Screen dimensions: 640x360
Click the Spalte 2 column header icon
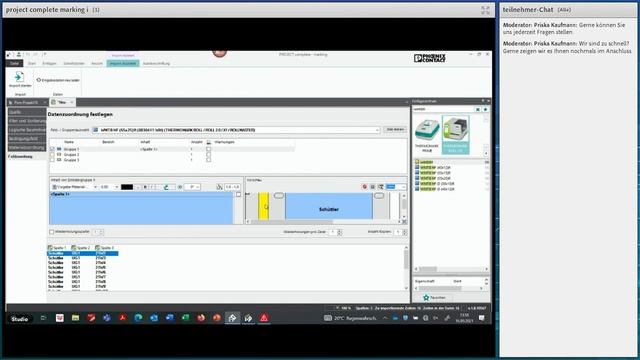pyautogui.click(x=74, y=248)
